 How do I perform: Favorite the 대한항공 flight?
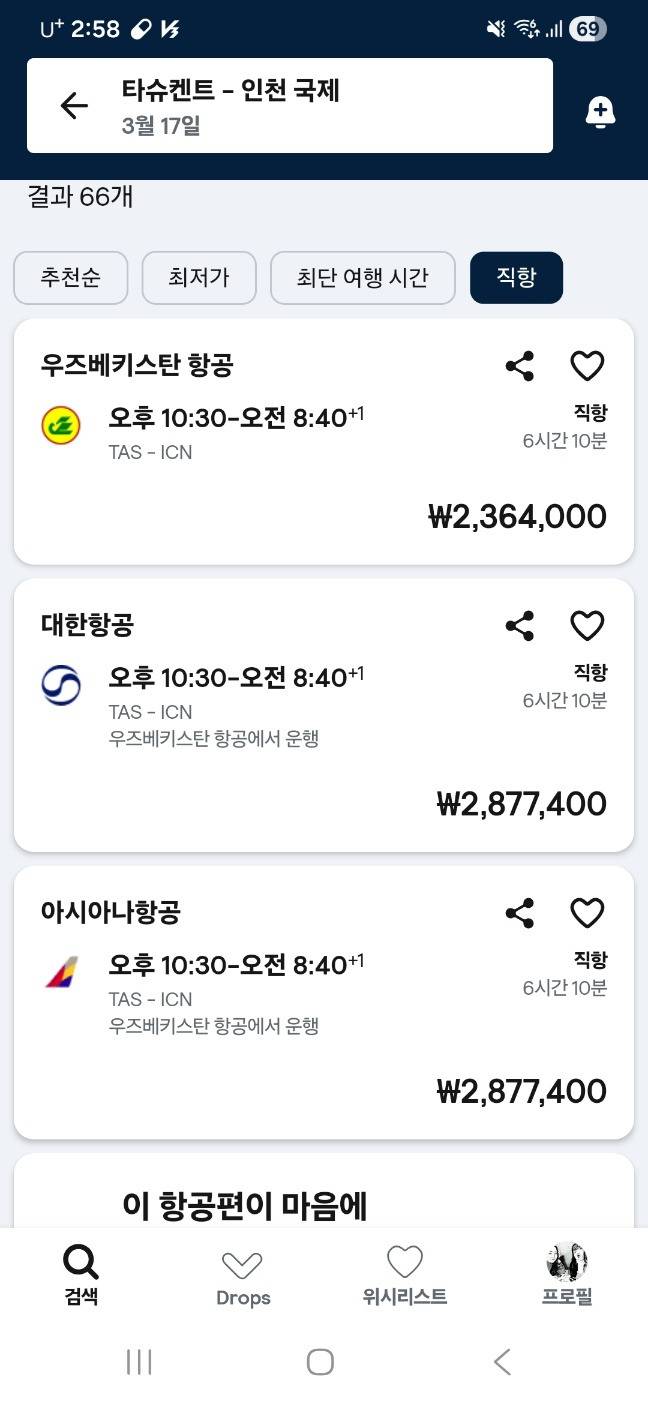(587, 627)
